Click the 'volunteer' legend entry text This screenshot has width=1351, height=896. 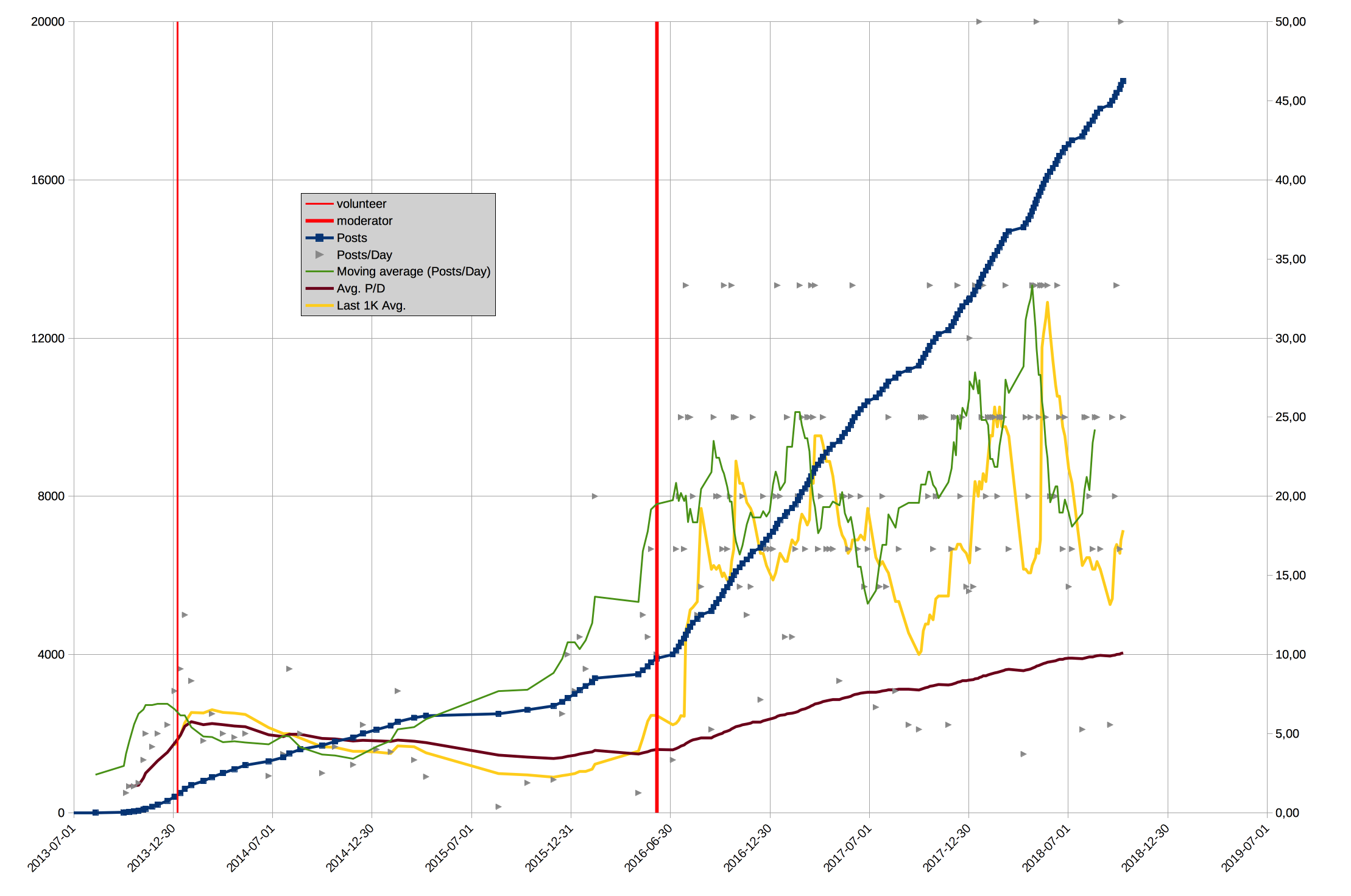point(361,203)
